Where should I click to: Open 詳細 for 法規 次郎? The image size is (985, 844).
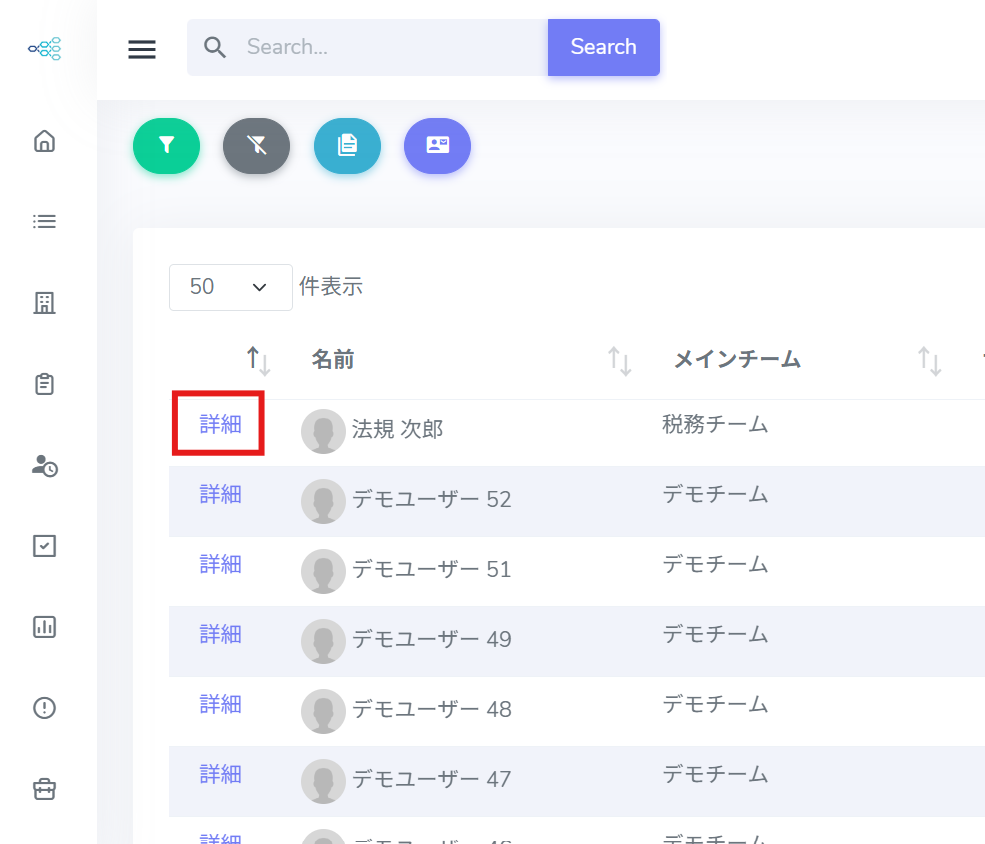point(220,424)
